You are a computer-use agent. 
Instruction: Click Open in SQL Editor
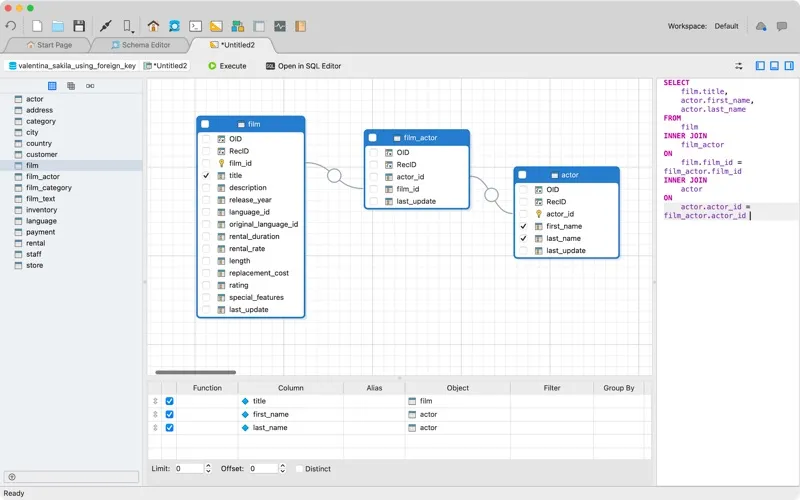point(304,66)
